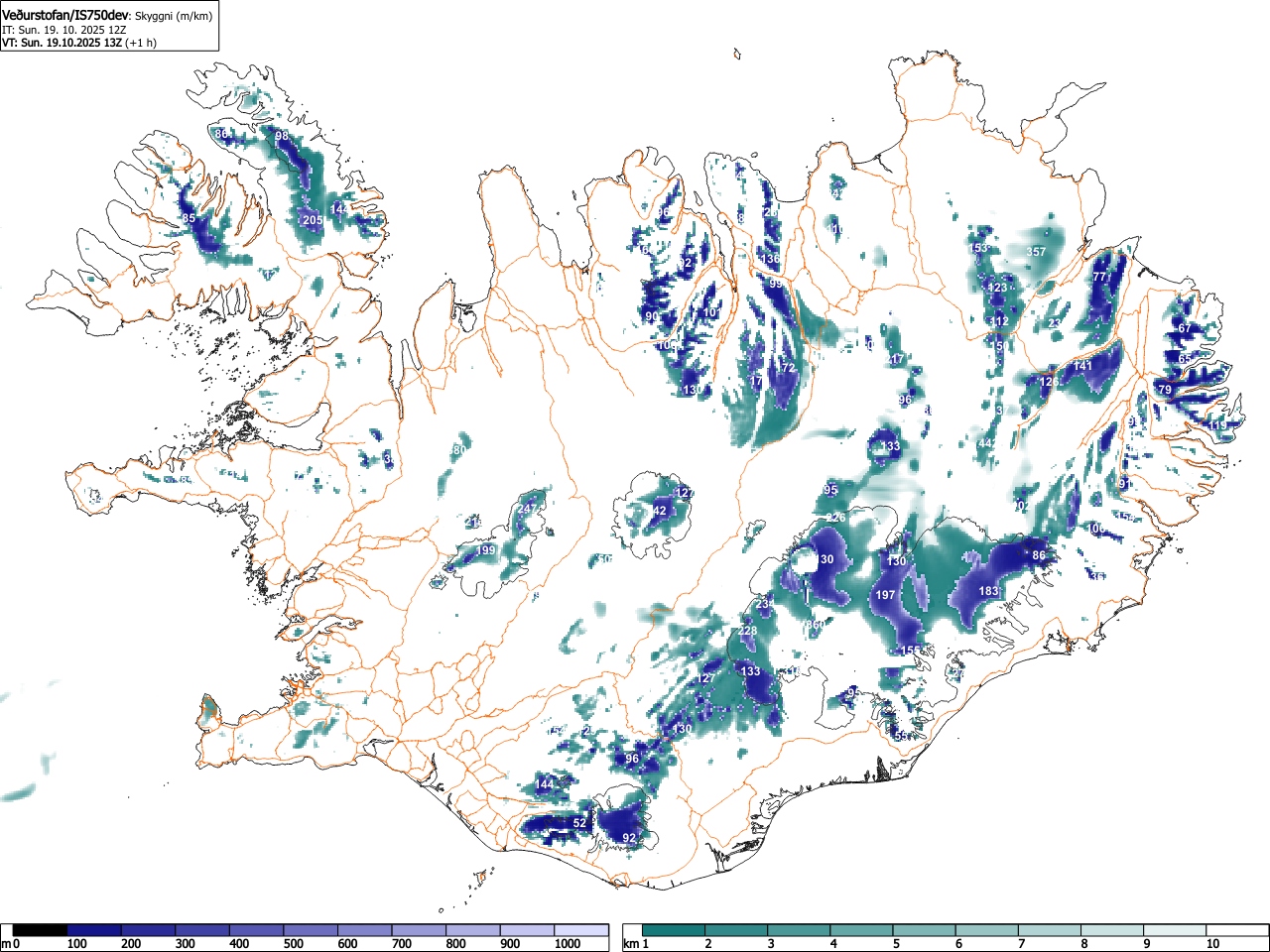The image size is (1270, 952).
Task: Select the 900–1000 m pale lavender swatch
Action: coord(527,930)
